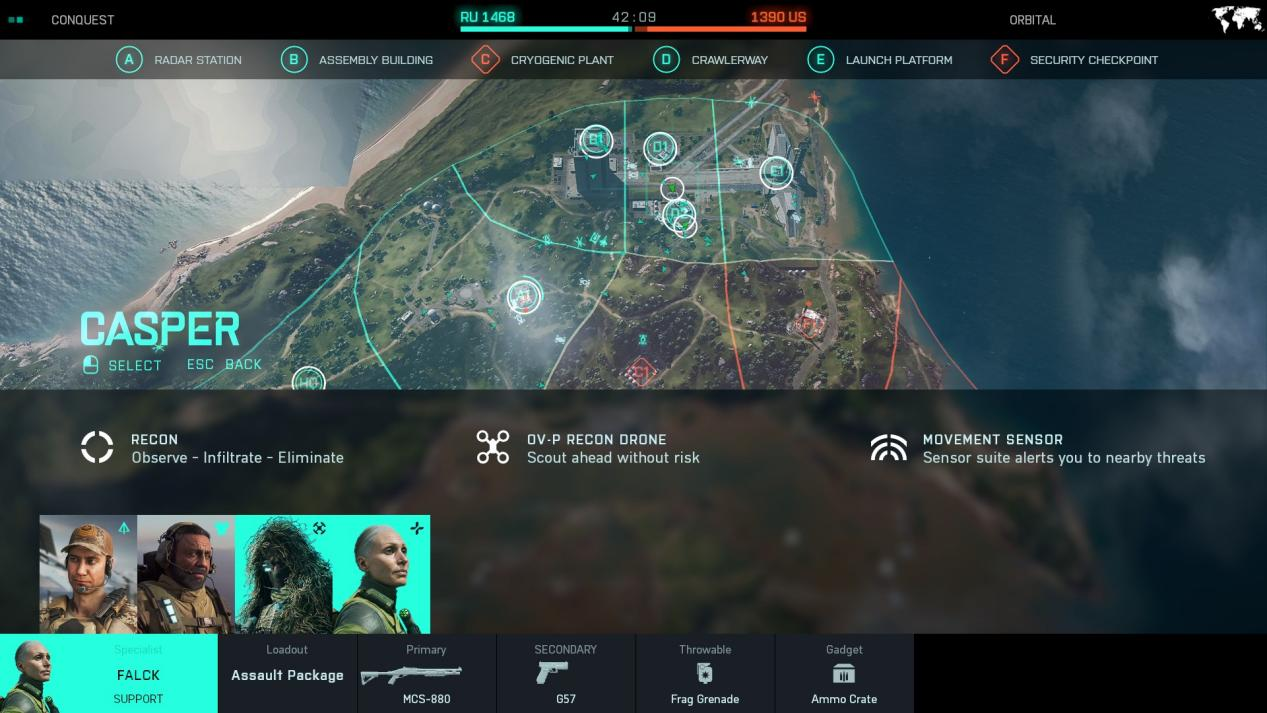
Task: Pick the specialist wearing a tan cap
Action: click(88, 574)
